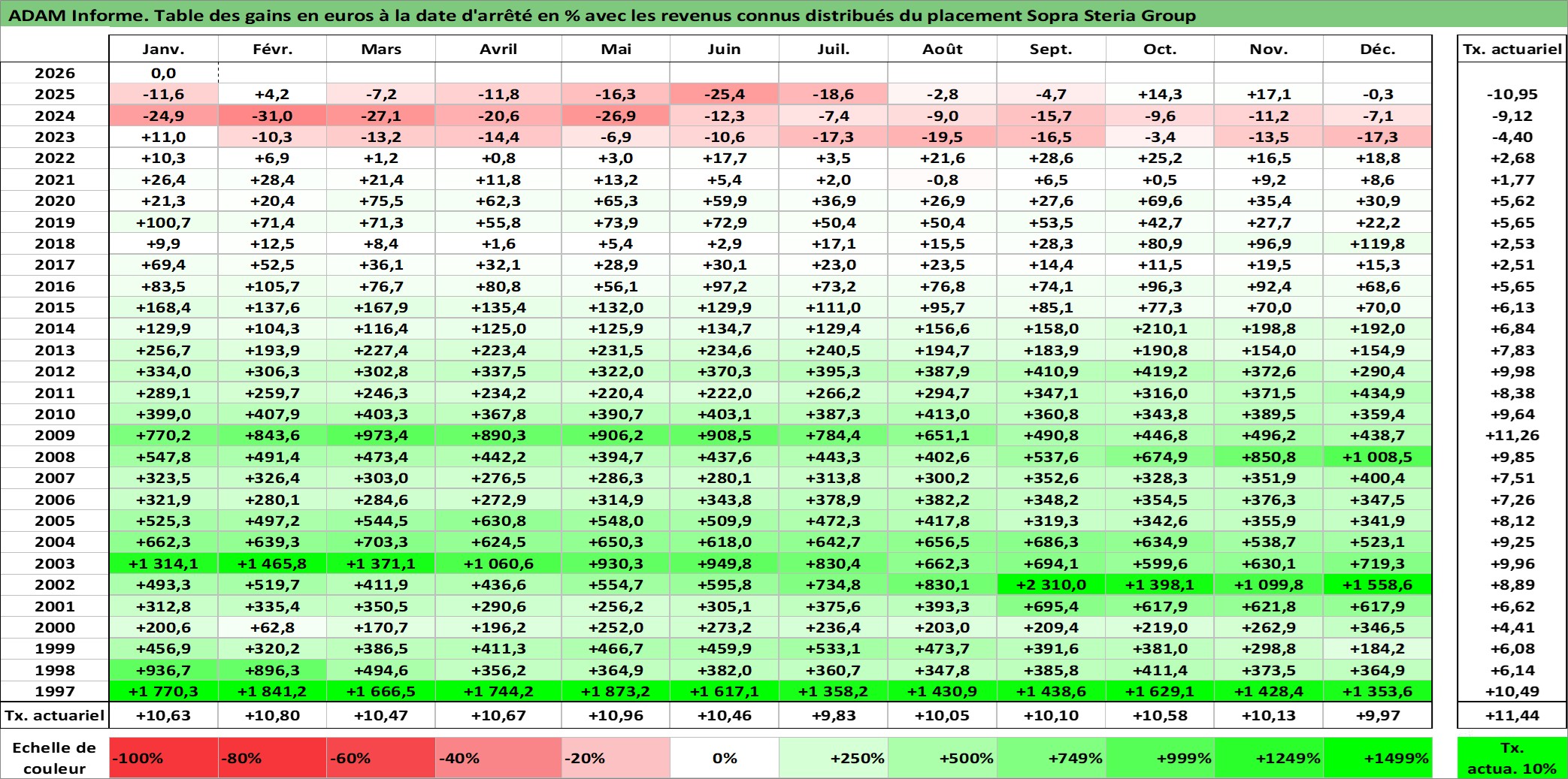Click the +999% green swatch
Viewport: 1568px width, 779px height.
[x=1160, y=758]
